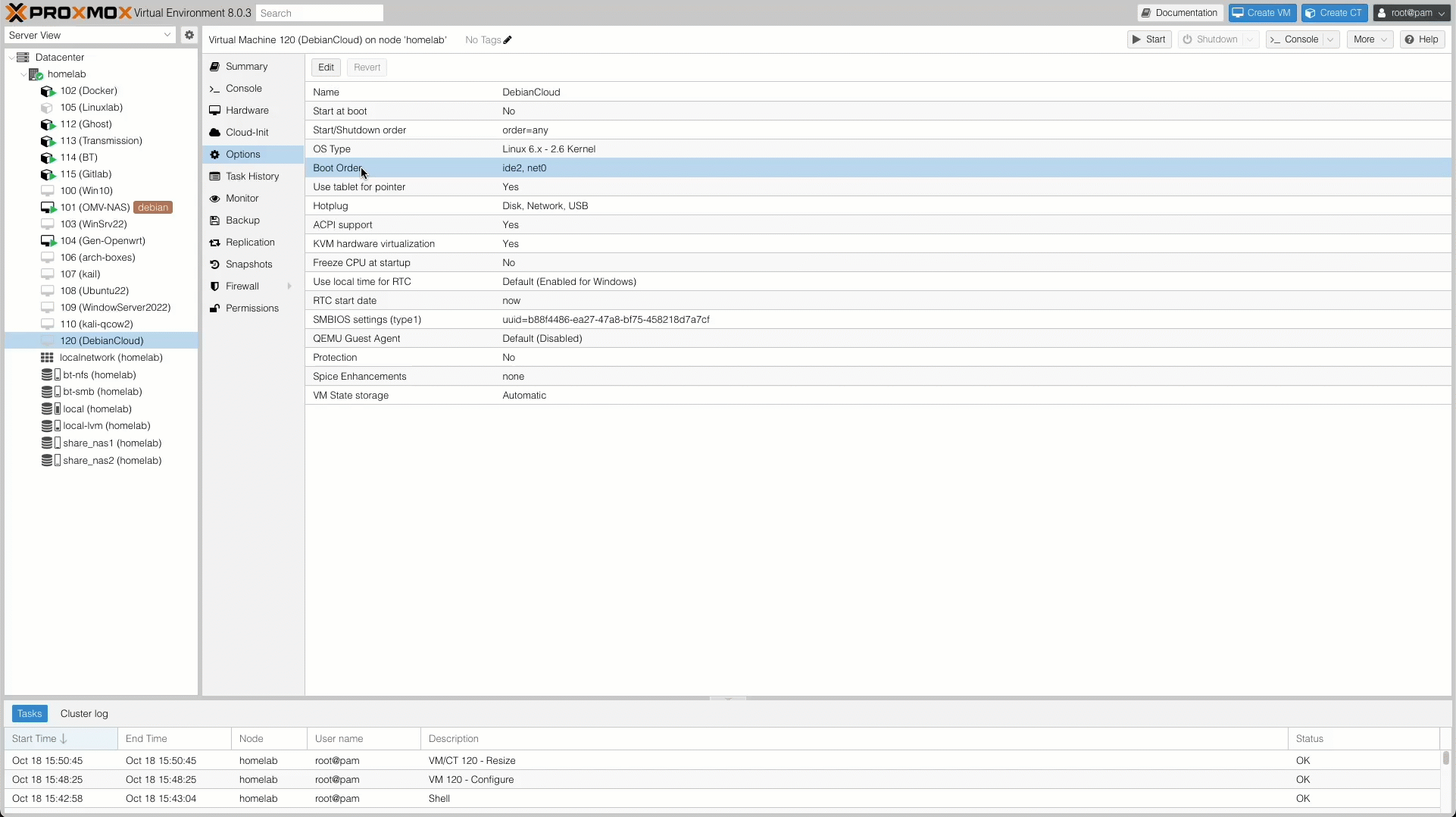Select the 101 (OMV-NAS) VM monitor icon
The image size is (1456, 817).
48,208
